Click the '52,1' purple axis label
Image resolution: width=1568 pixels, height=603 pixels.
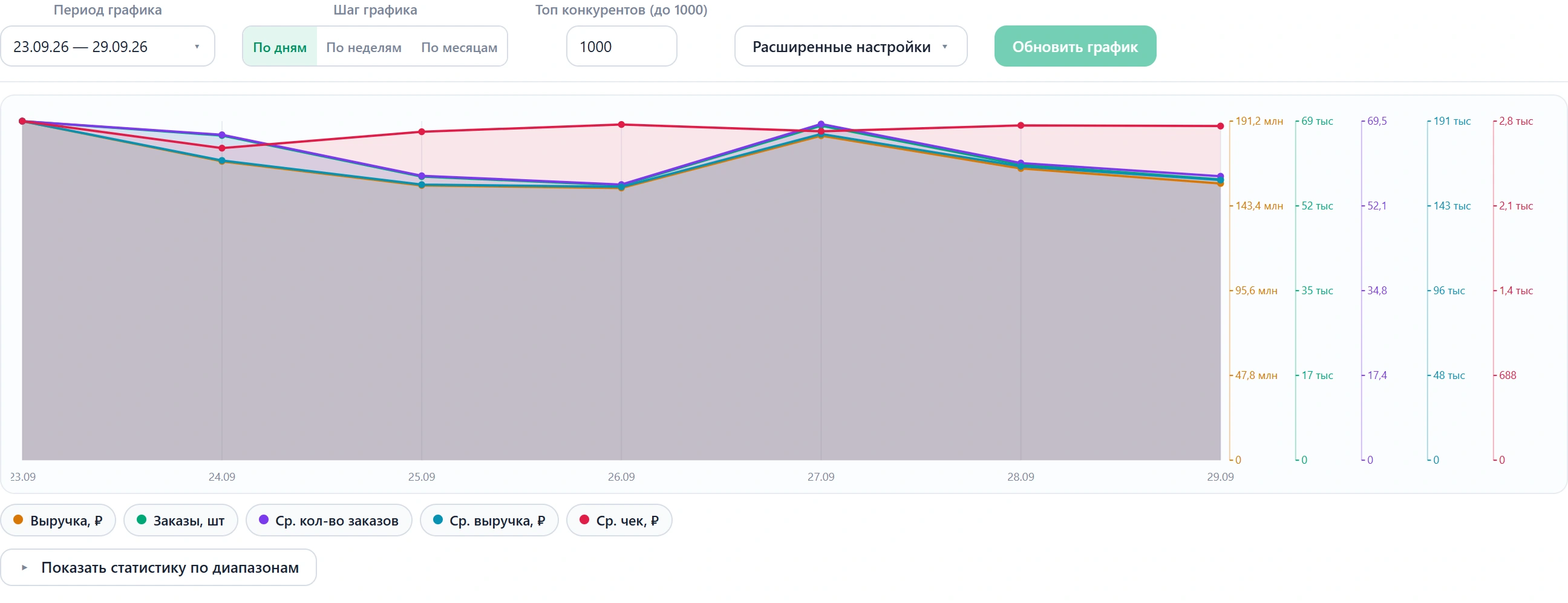[1377, 206]
